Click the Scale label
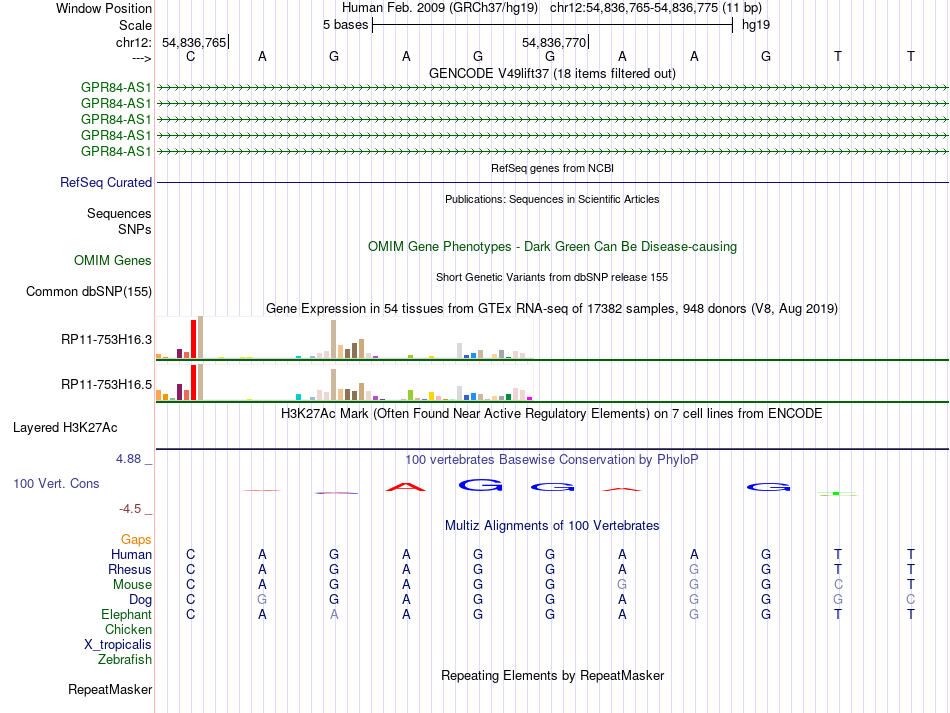950x713 pixels. [x=136, y=25]
